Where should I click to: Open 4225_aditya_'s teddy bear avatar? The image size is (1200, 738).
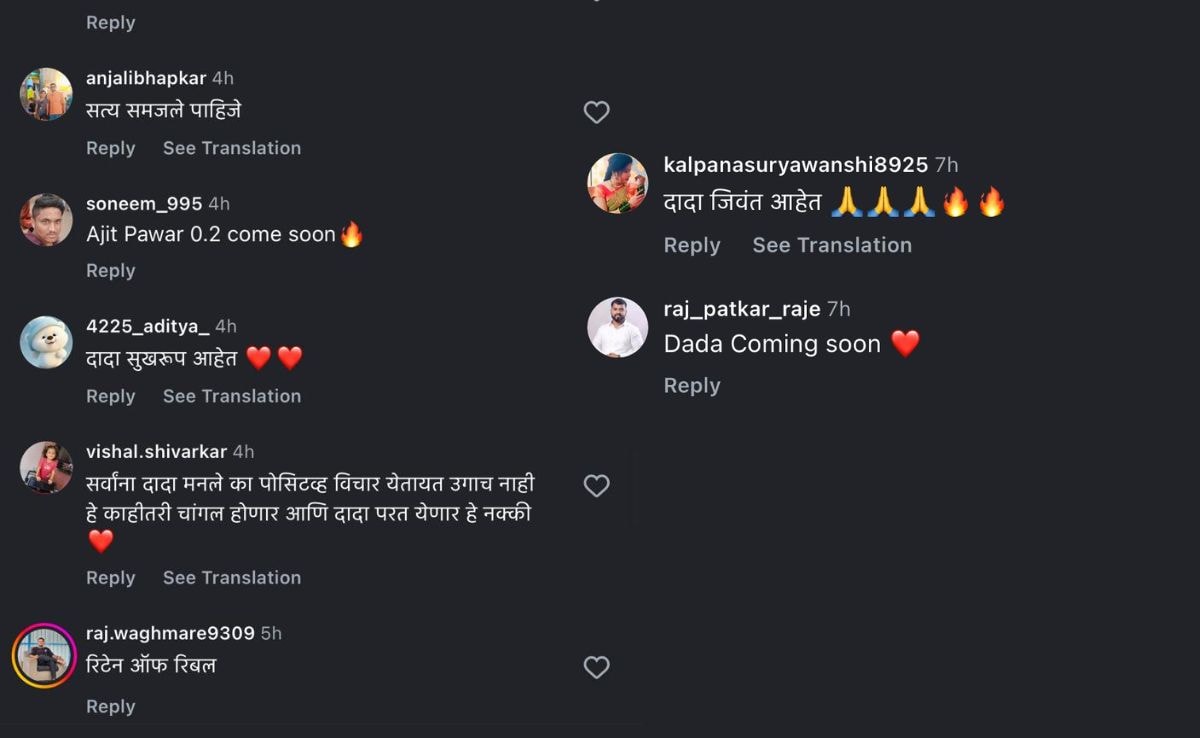click(x=46, y=342)
